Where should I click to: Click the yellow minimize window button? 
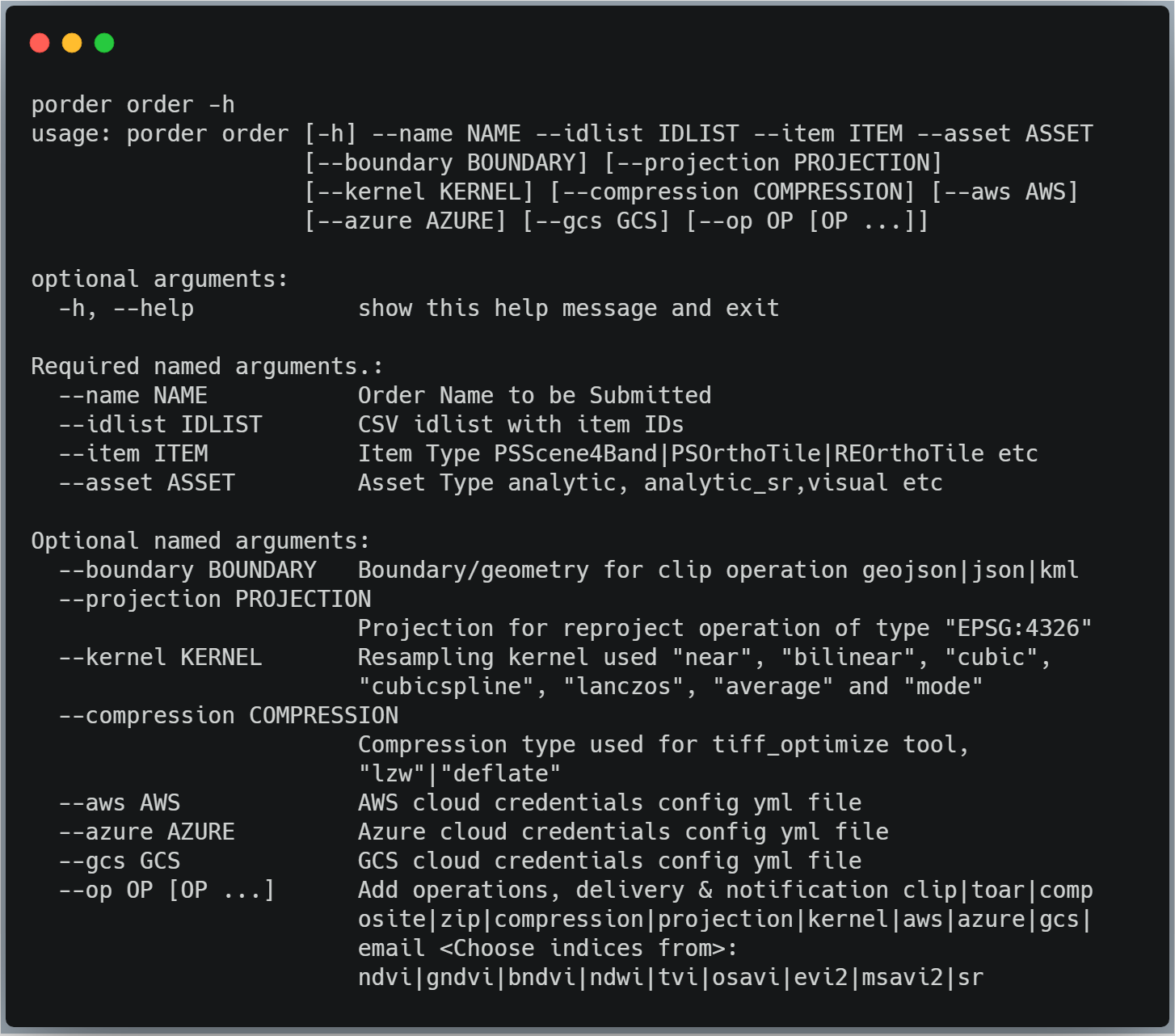coord(72,43)
